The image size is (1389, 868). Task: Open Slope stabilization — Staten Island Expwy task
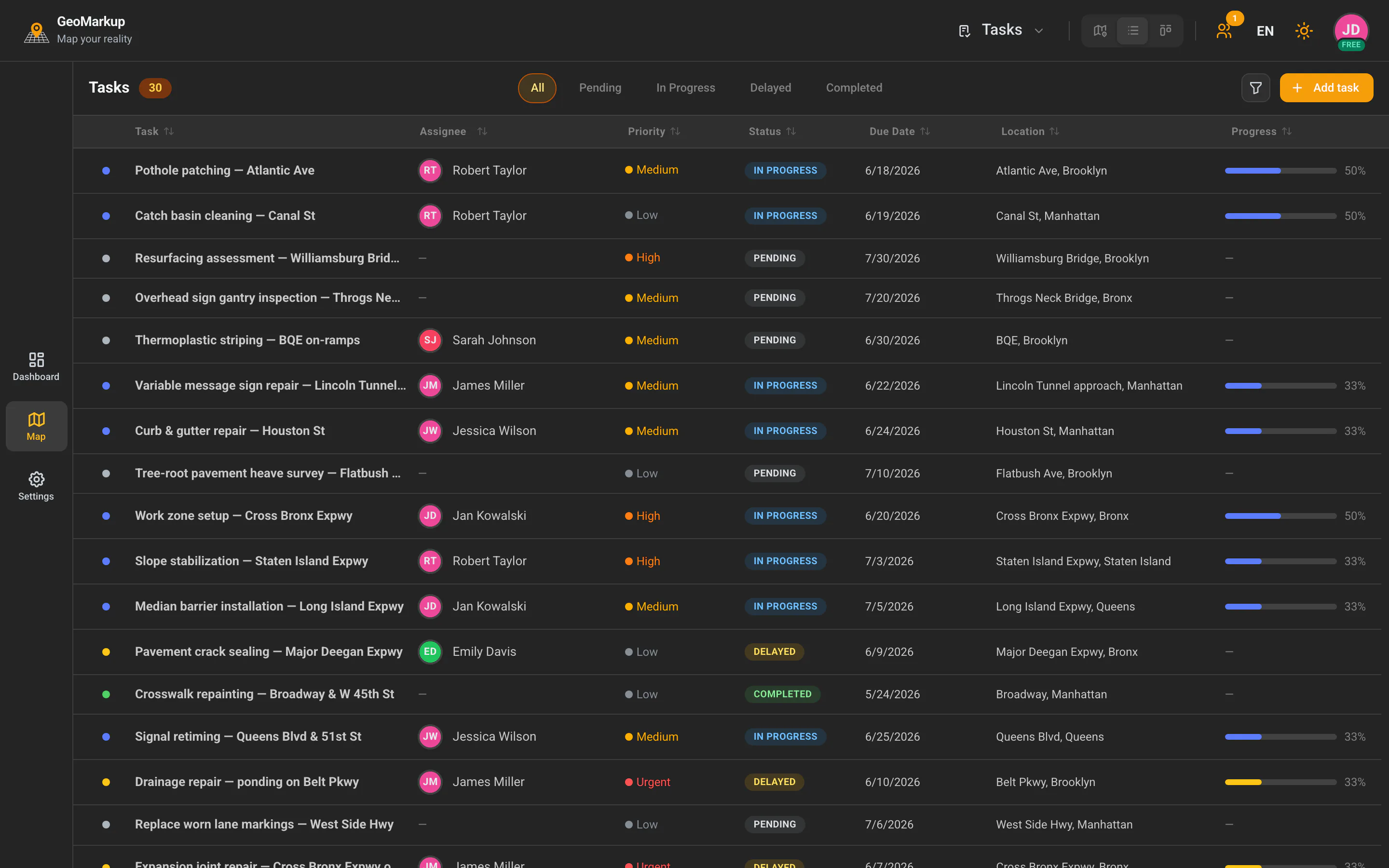(251, 561)
